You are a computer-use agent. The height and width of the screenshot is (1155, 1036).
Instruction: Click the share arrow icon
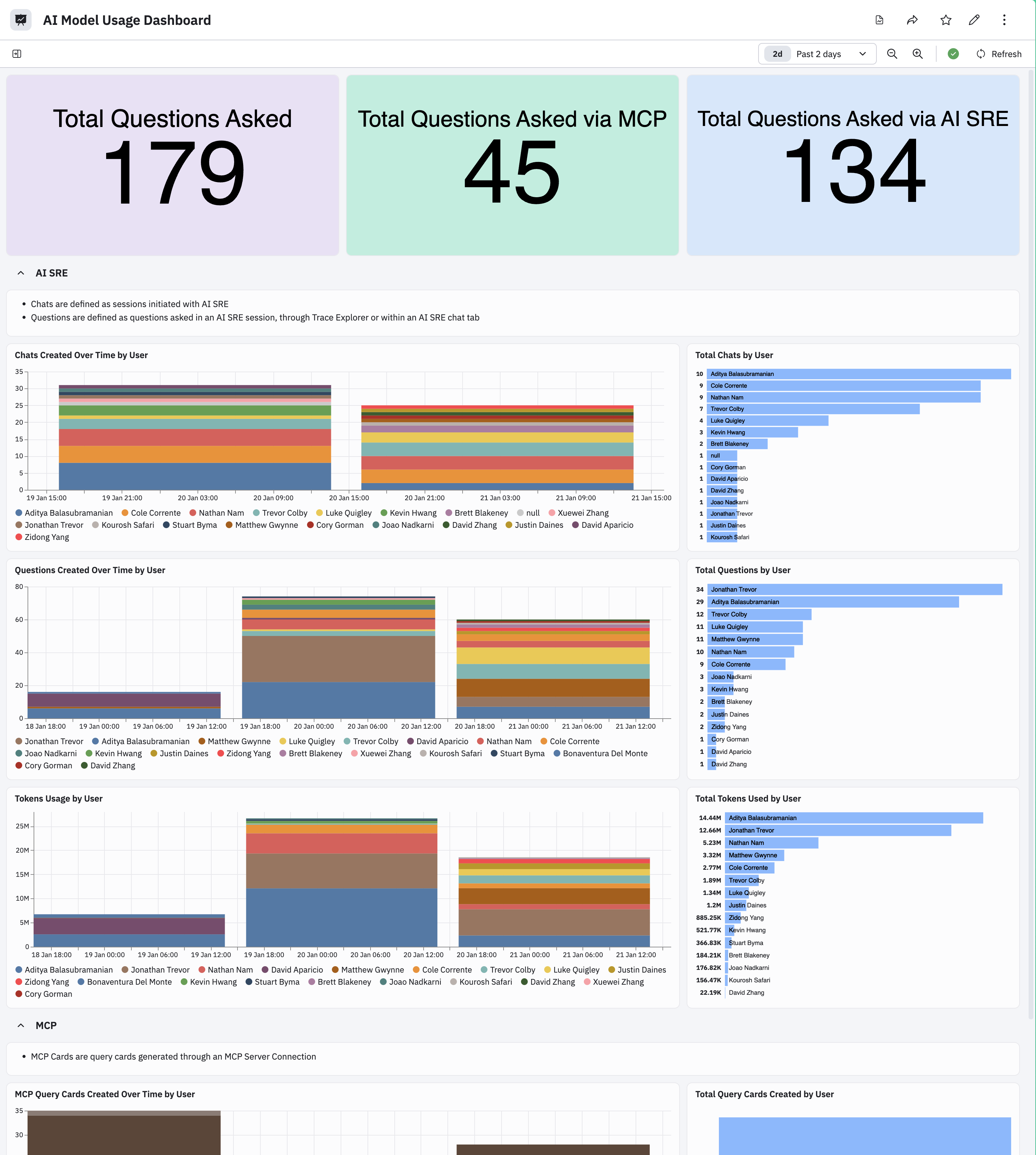point(912,20)
